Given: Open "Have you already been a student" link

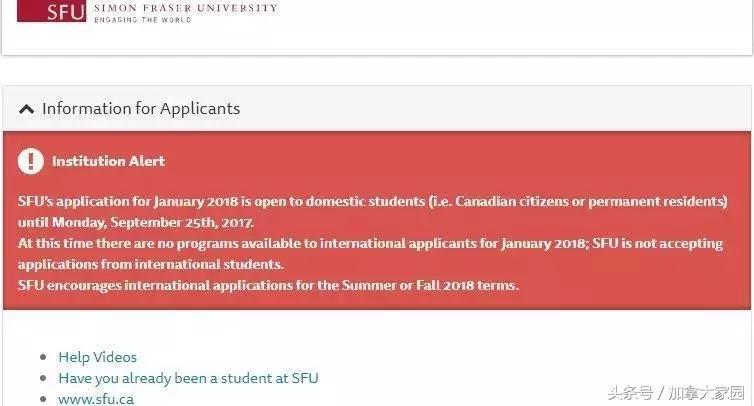Looking at the screenshot, I should coord(188,378).
